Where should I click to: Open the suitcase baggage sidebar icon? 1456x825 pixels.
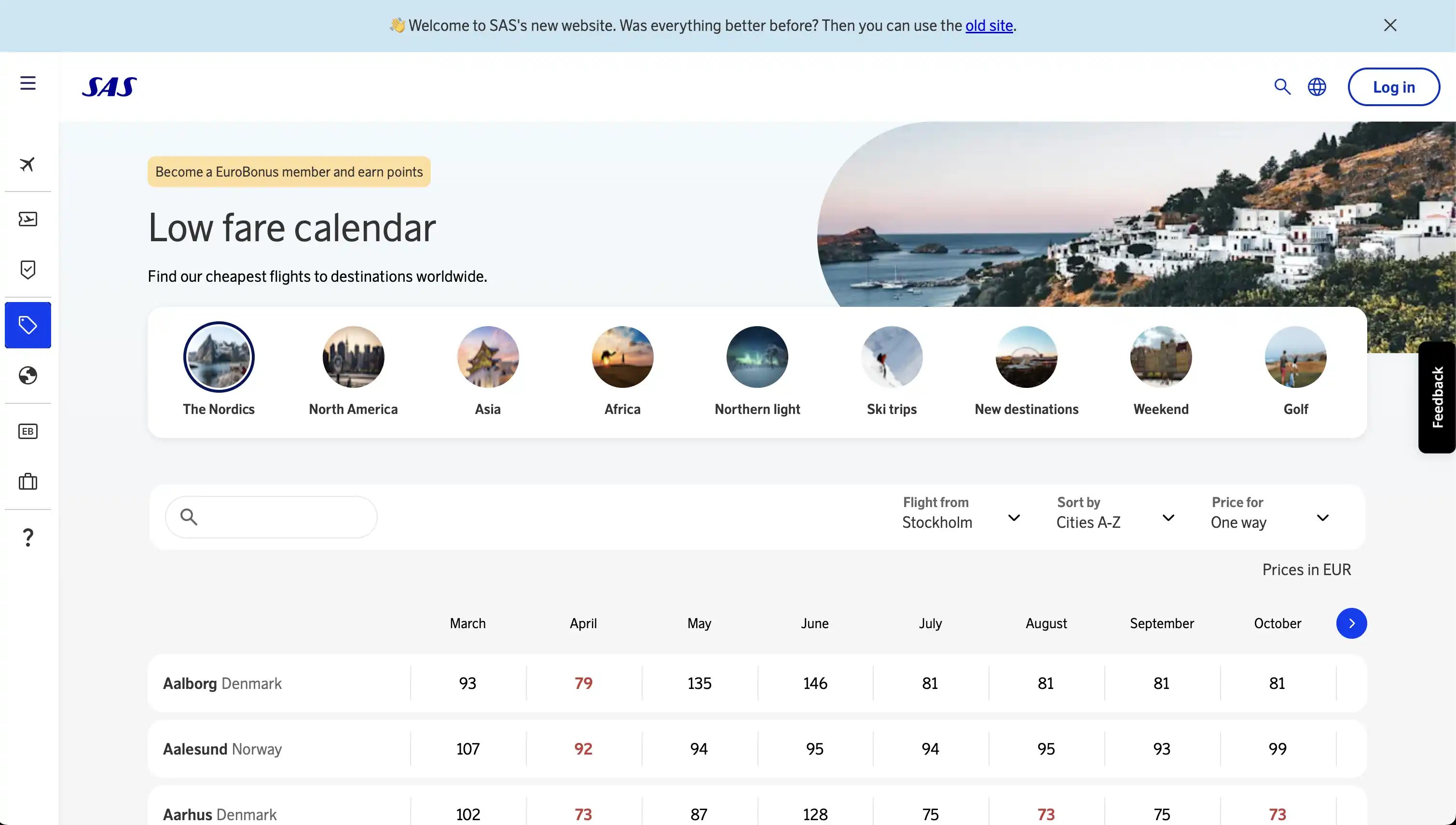(x=28, y=481)
